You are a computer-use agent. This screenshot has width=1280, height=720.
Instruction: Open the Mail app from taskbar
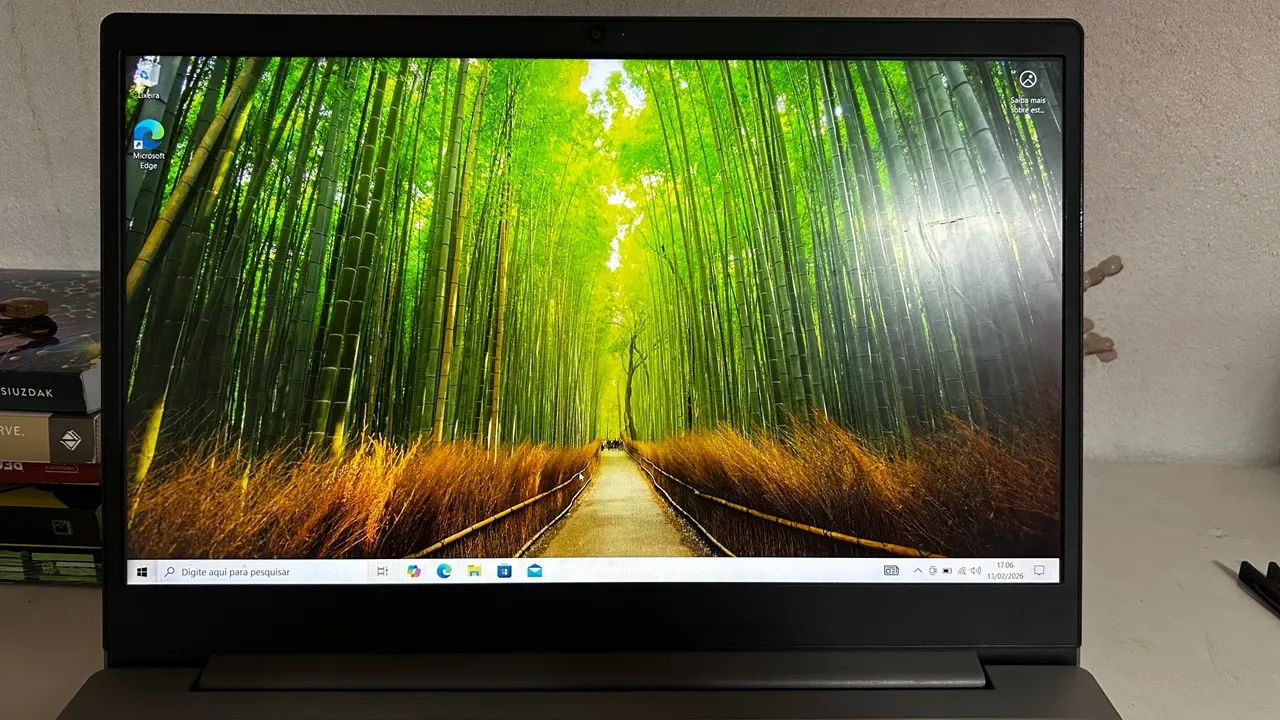point(535,571)
